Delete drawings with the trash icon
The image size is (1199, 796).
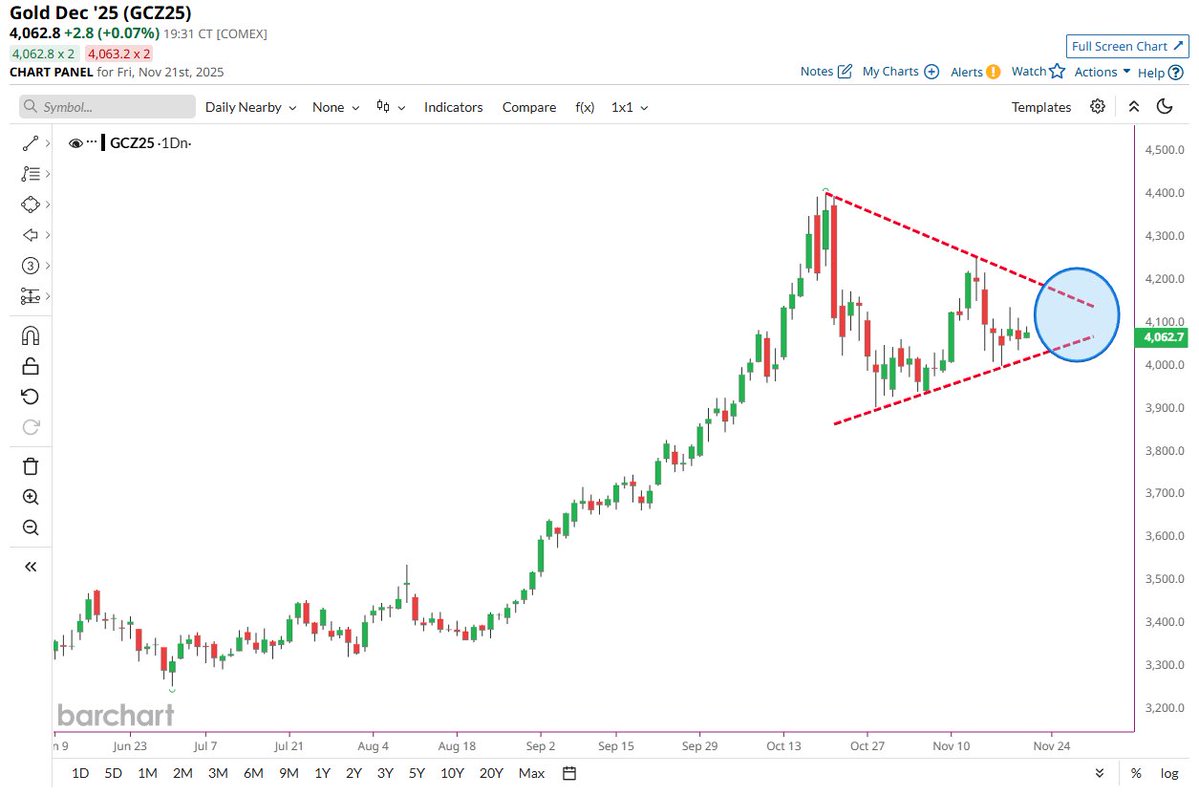pyautogui.click(x=31, y=466)
